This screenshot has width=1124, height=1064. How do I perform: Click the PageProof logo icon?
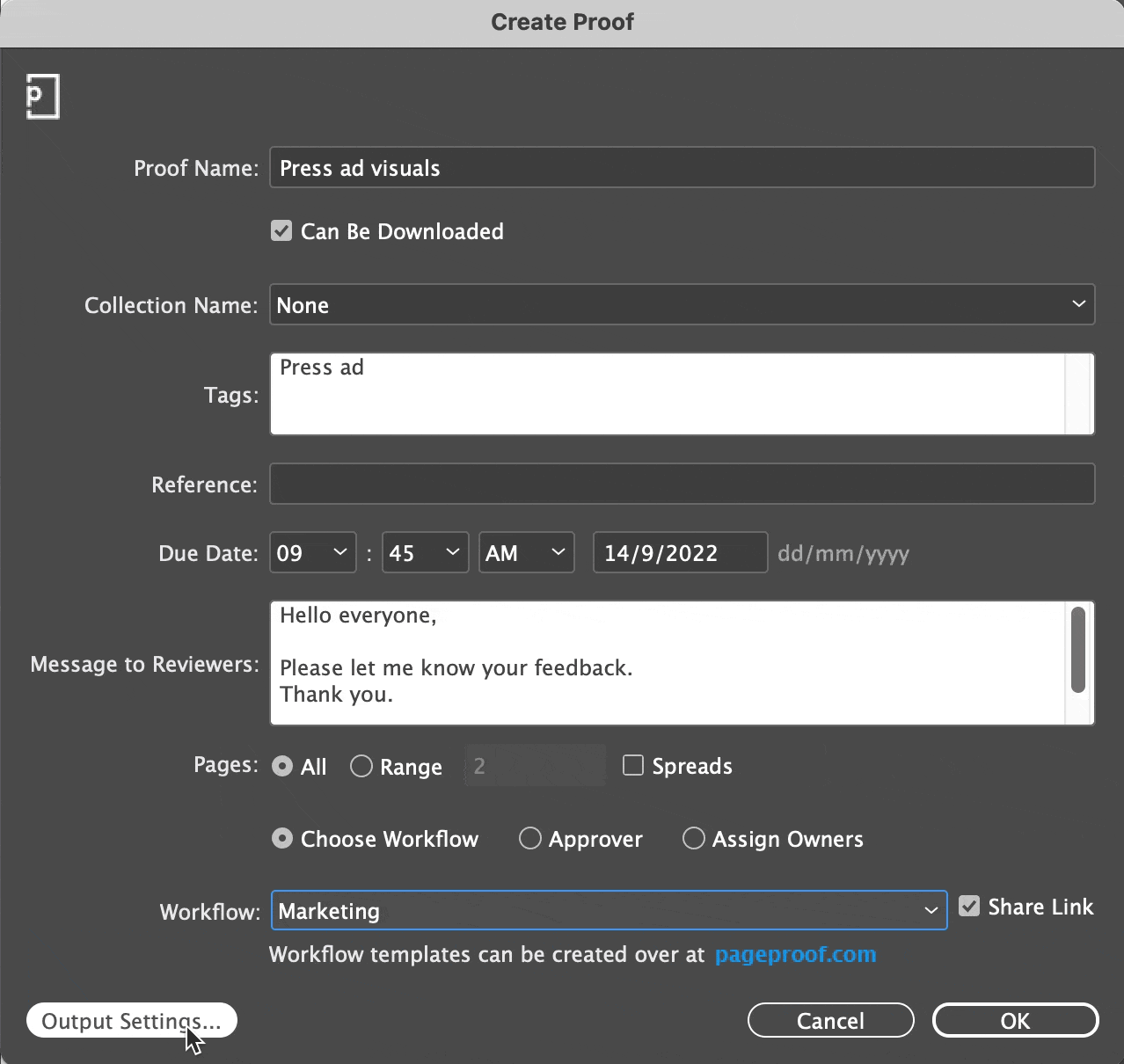(42, 96)
